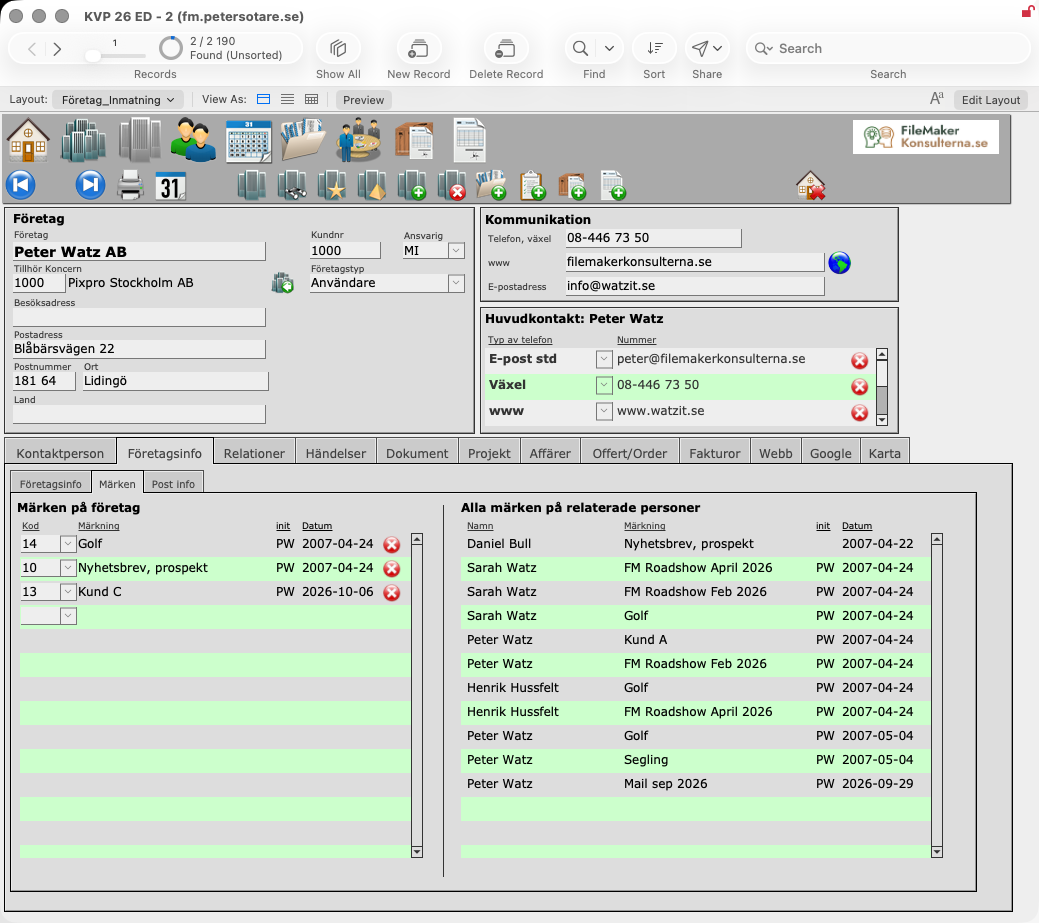
Task: Expand the Företagstyp Användare dropdown
Action: [x=456, y=283]
